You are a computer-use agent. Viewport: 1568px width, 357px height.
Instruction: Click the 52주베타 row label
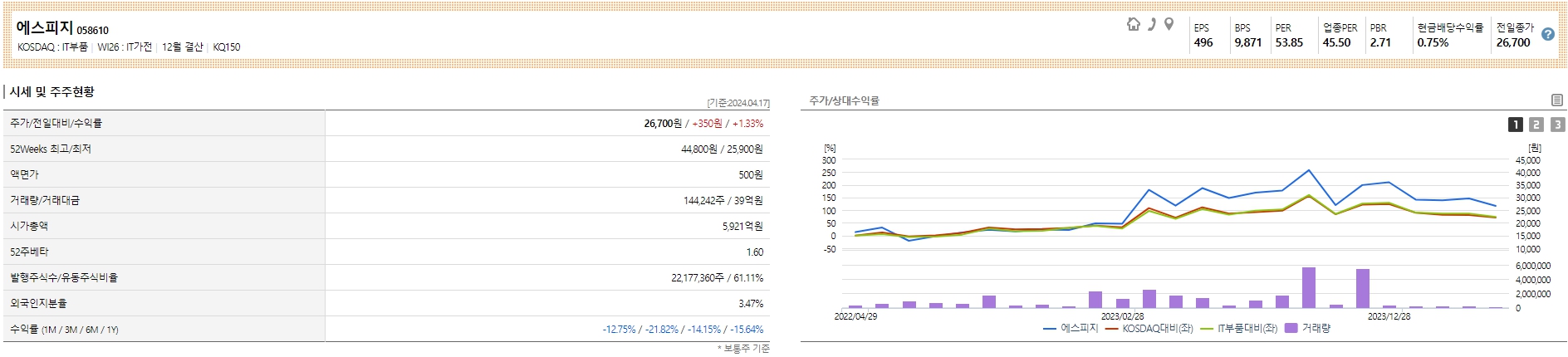pos(29,252)
